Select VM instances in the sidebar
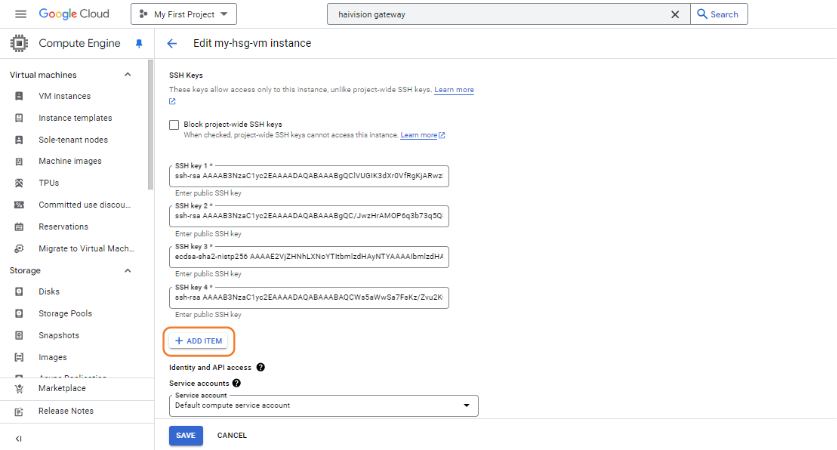This screenshot has height=450, width=837. click(64, 96)
